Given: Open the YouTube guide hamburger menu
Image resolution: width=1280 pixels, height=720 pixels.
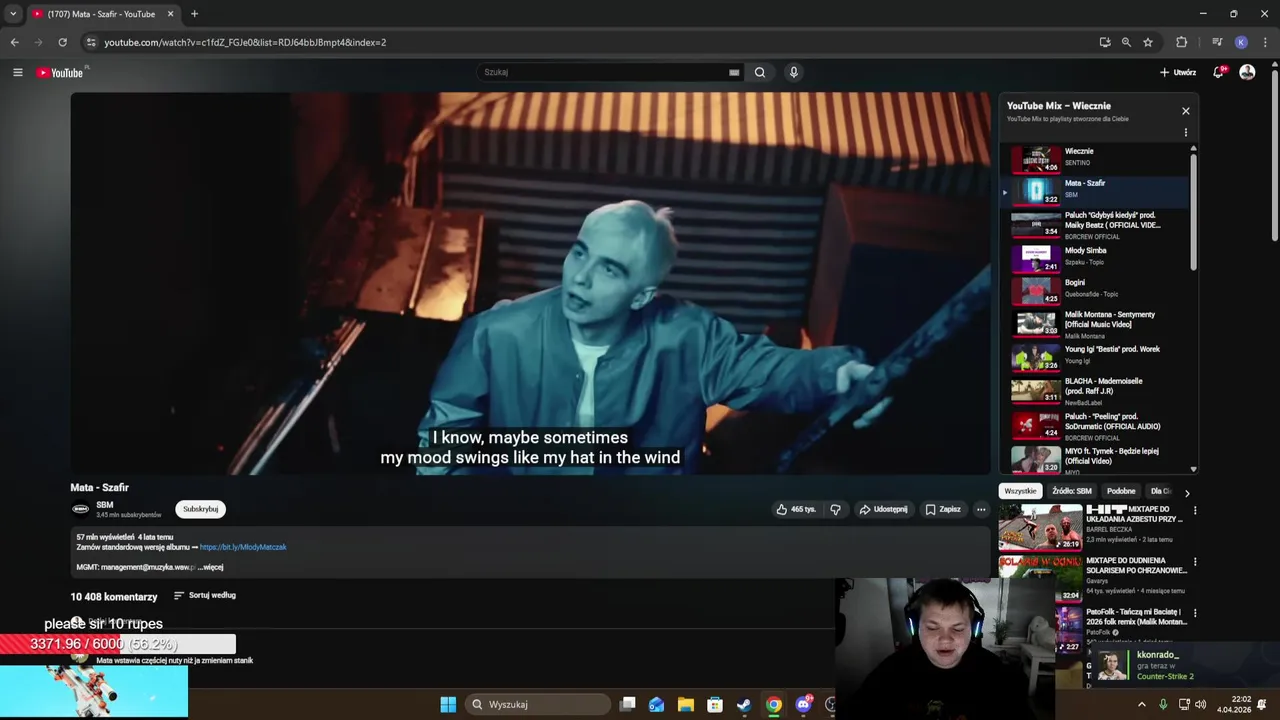Looking at the screenshot, I should click(x=17, y=72).
